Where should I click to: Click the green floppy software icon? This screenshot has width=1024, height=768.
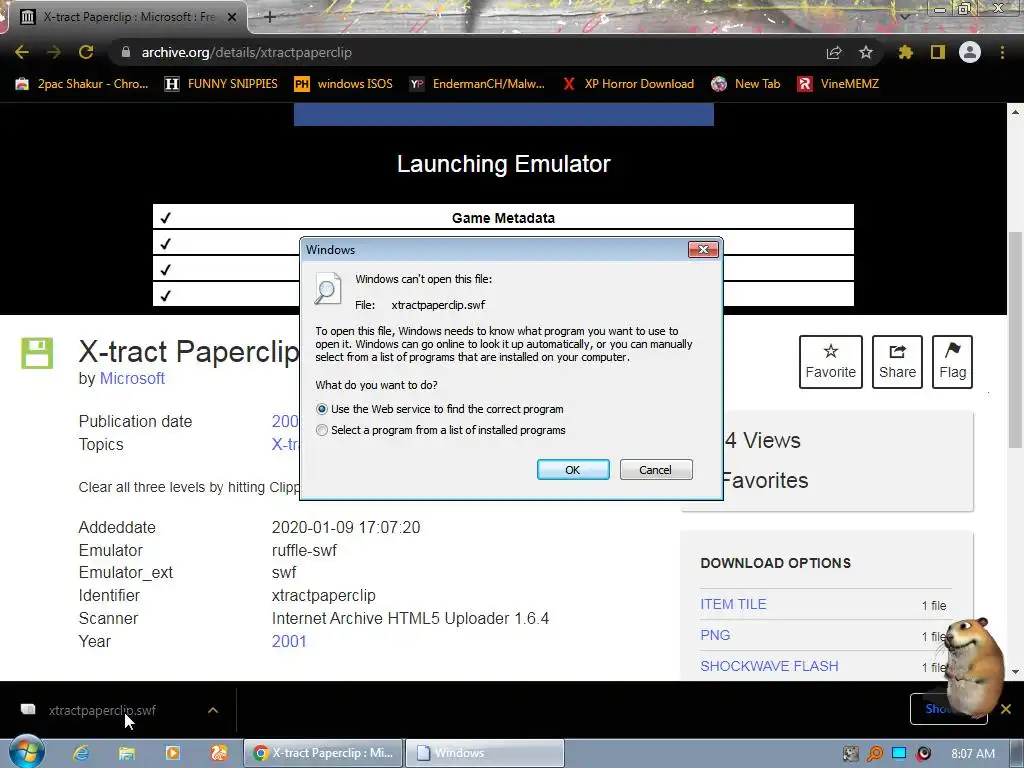37,353
